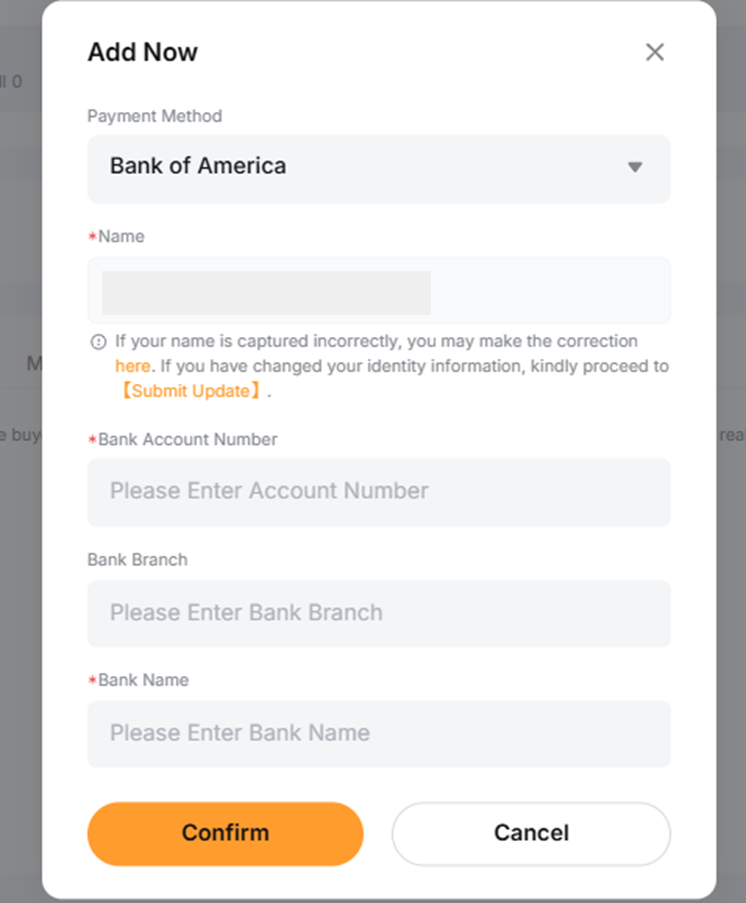The width and height of the screenshot is (746, 903).
Task: Click the Payment Method field label
Action: pos(154,116)
